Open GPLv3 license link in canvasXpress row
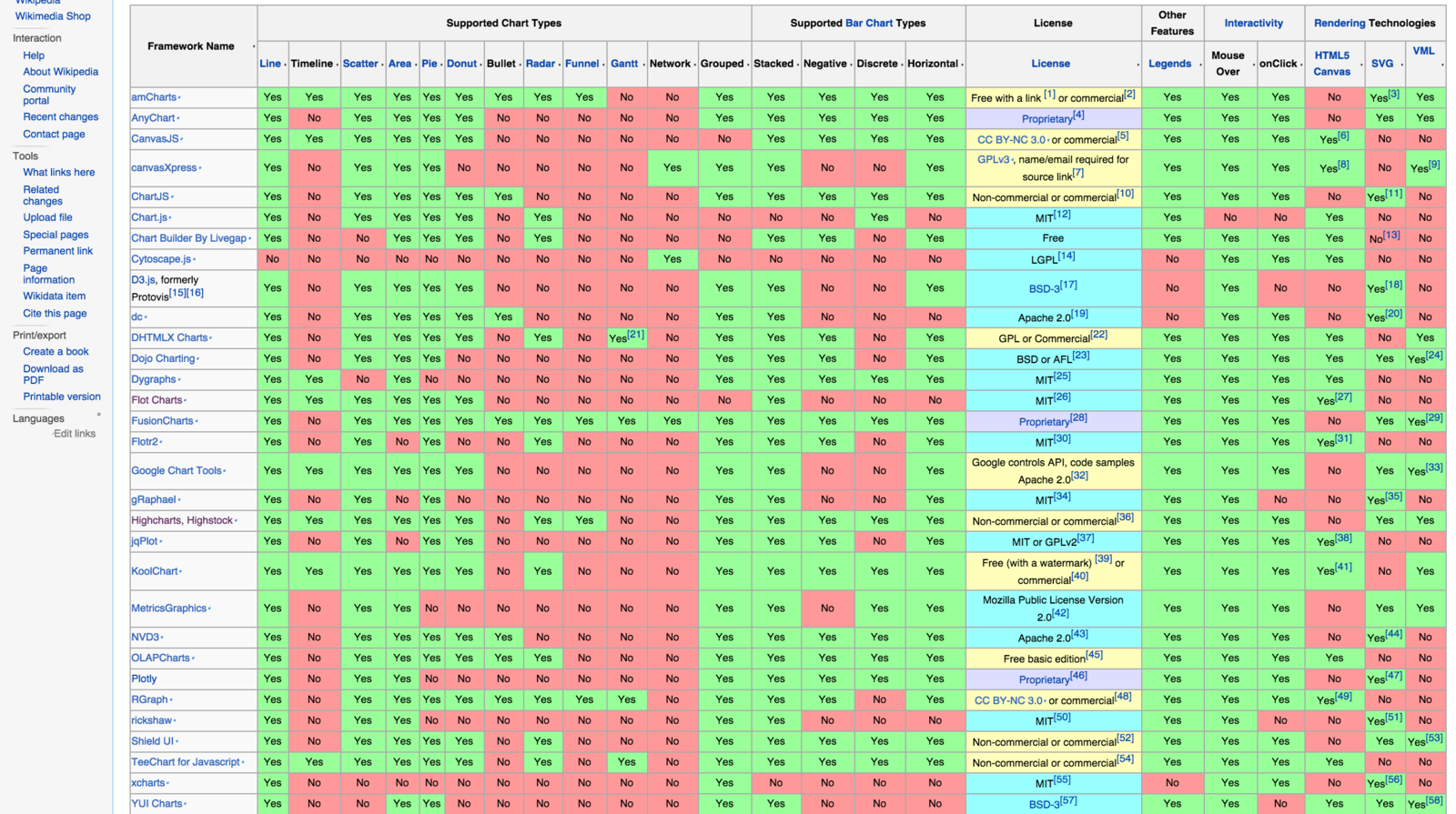 coord(993,159)
